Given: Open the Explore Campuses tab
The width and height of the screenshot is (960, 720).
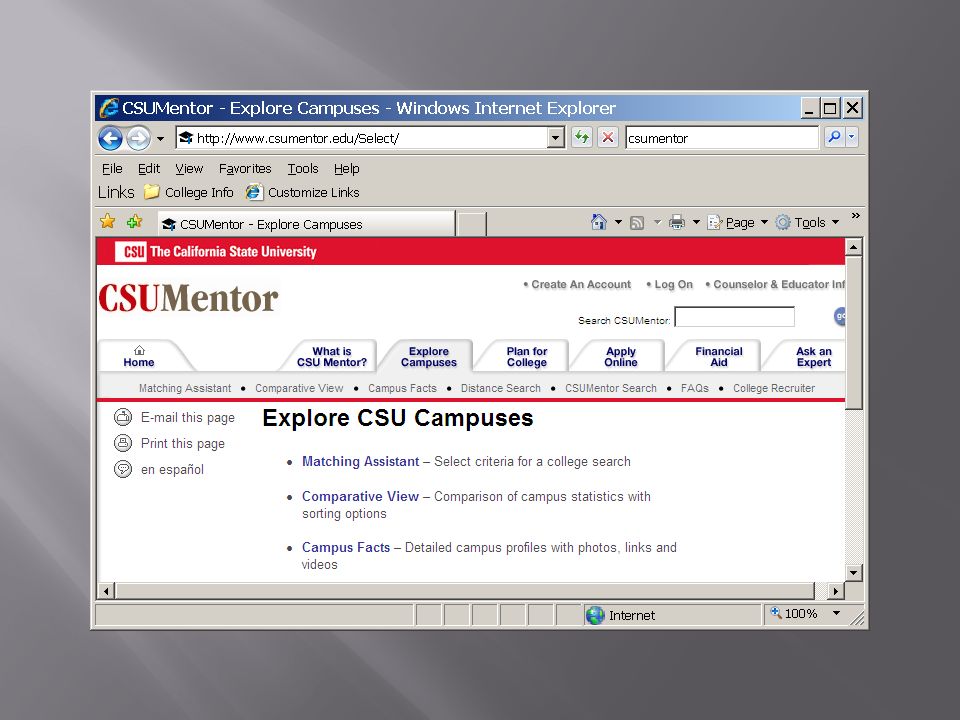Looking at the screenshot, I should coord(429,356).
